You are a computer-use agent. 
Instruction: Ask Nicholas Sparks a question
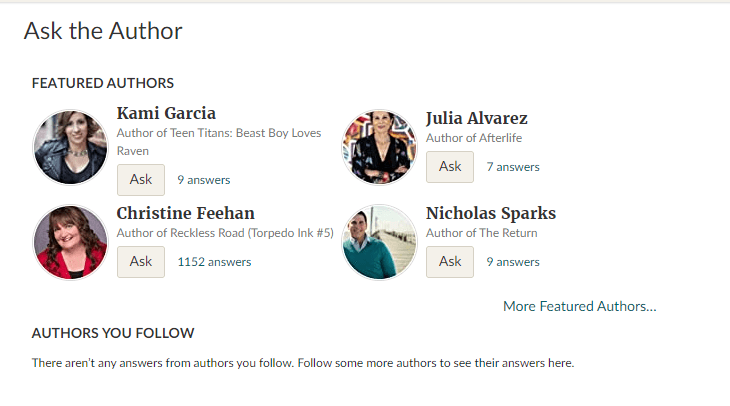coord(450,262)
